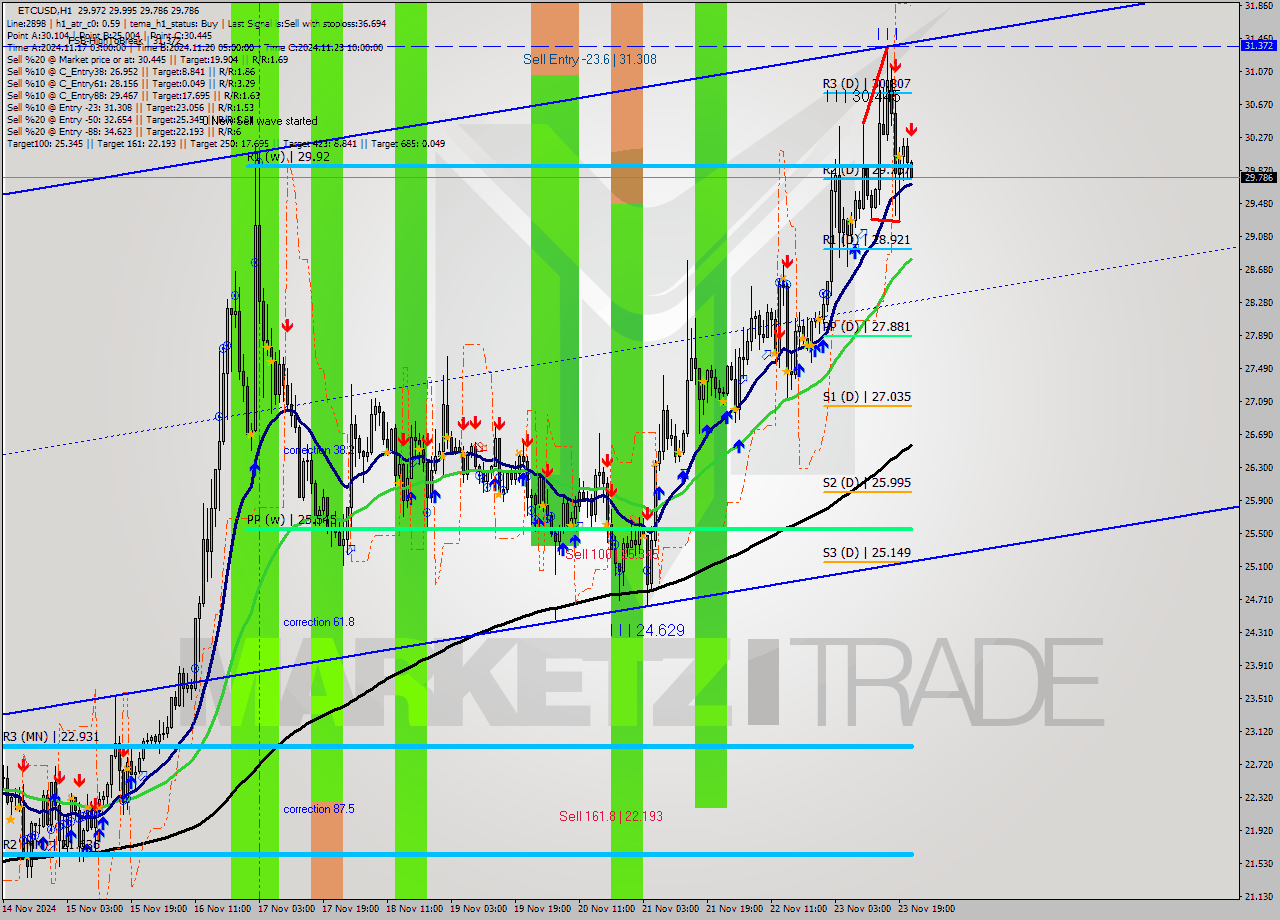Click the '14 Nov 2024' date on the time axis
The height and width of the screenshot is (920, 1280).
[31, 909]
